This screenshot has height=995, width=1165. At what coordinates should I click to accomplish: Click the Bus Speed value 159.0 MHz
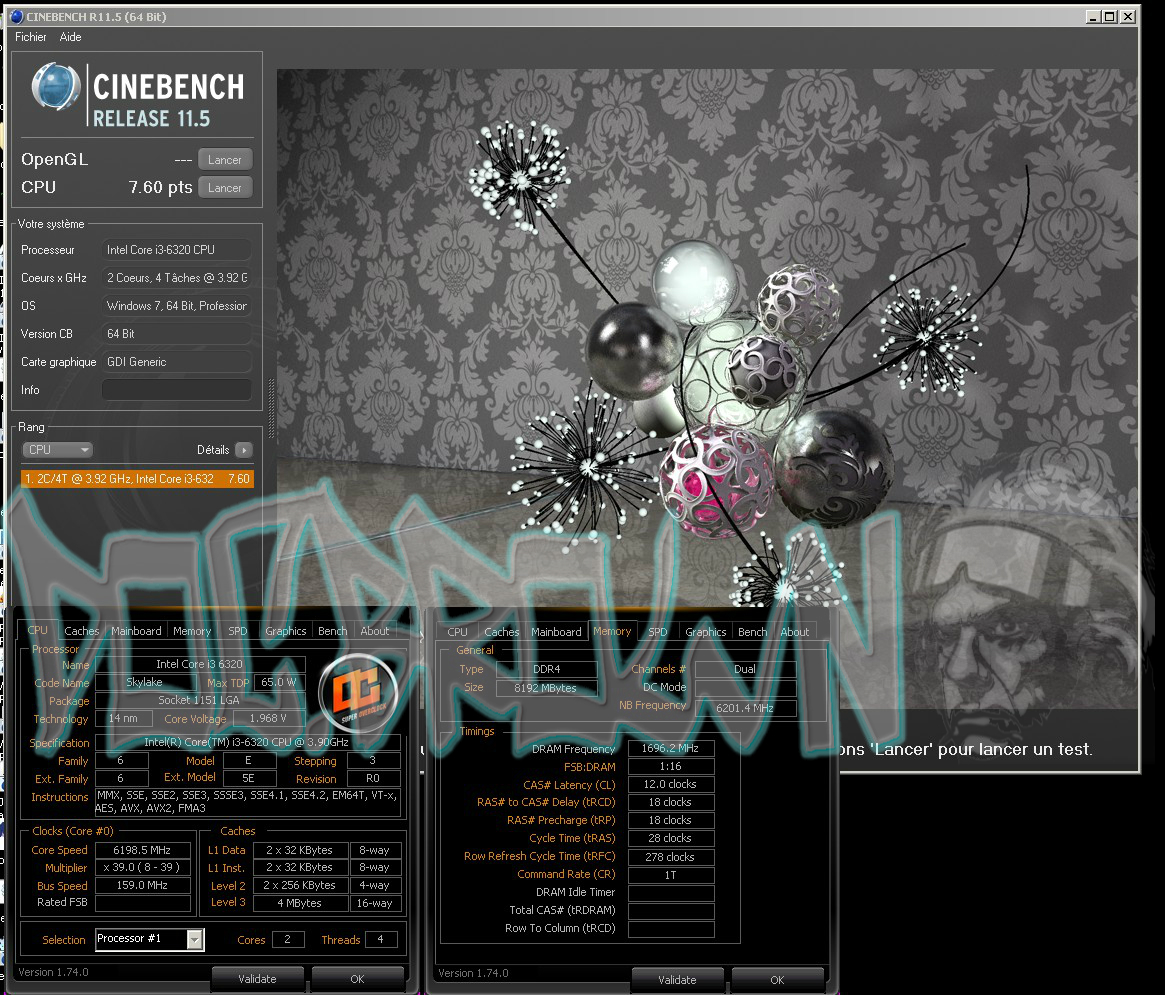click(x=142, y=885)
